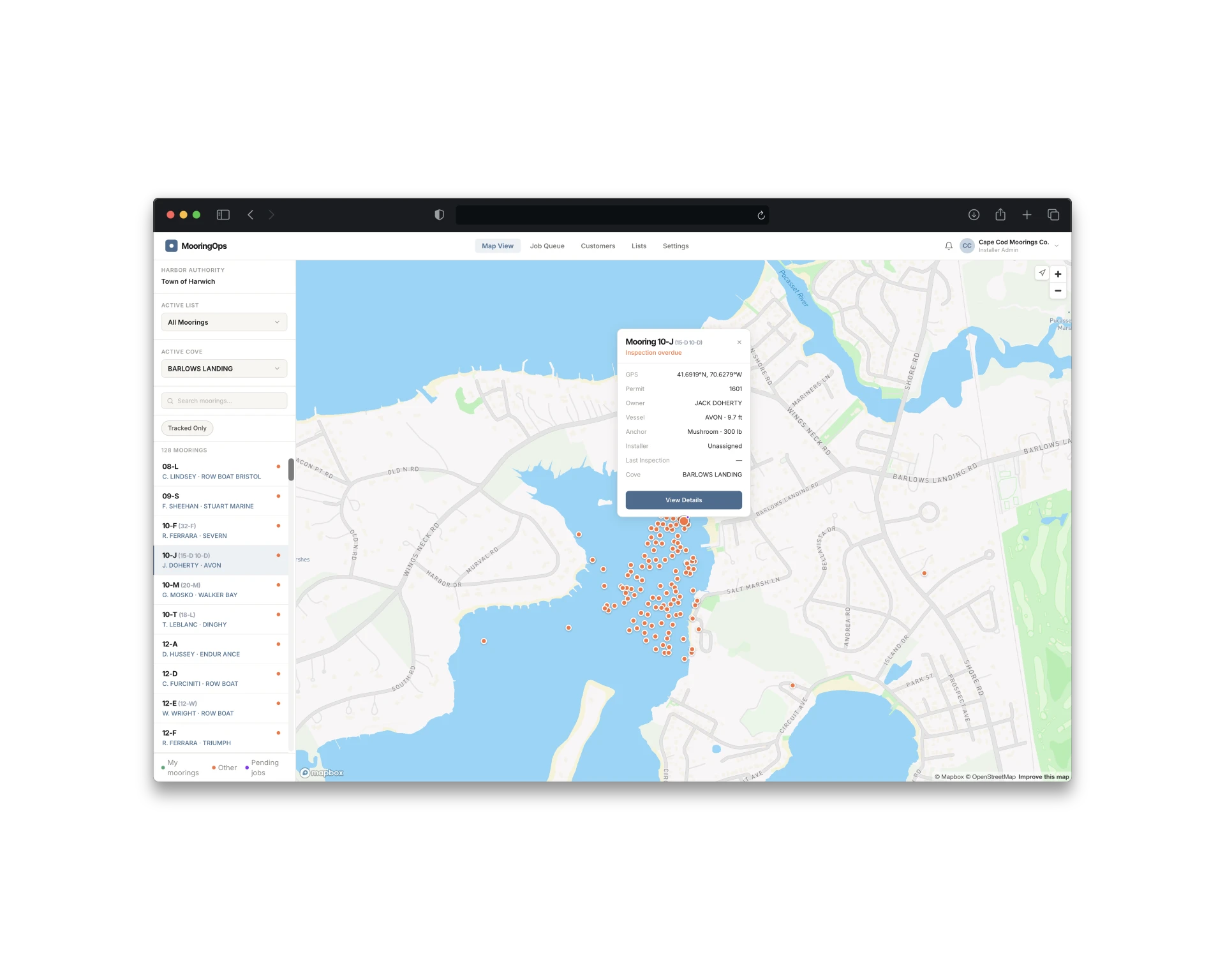Click the privacy shield icon
The image size is (1225, 980).
click(x=439, y=214)
